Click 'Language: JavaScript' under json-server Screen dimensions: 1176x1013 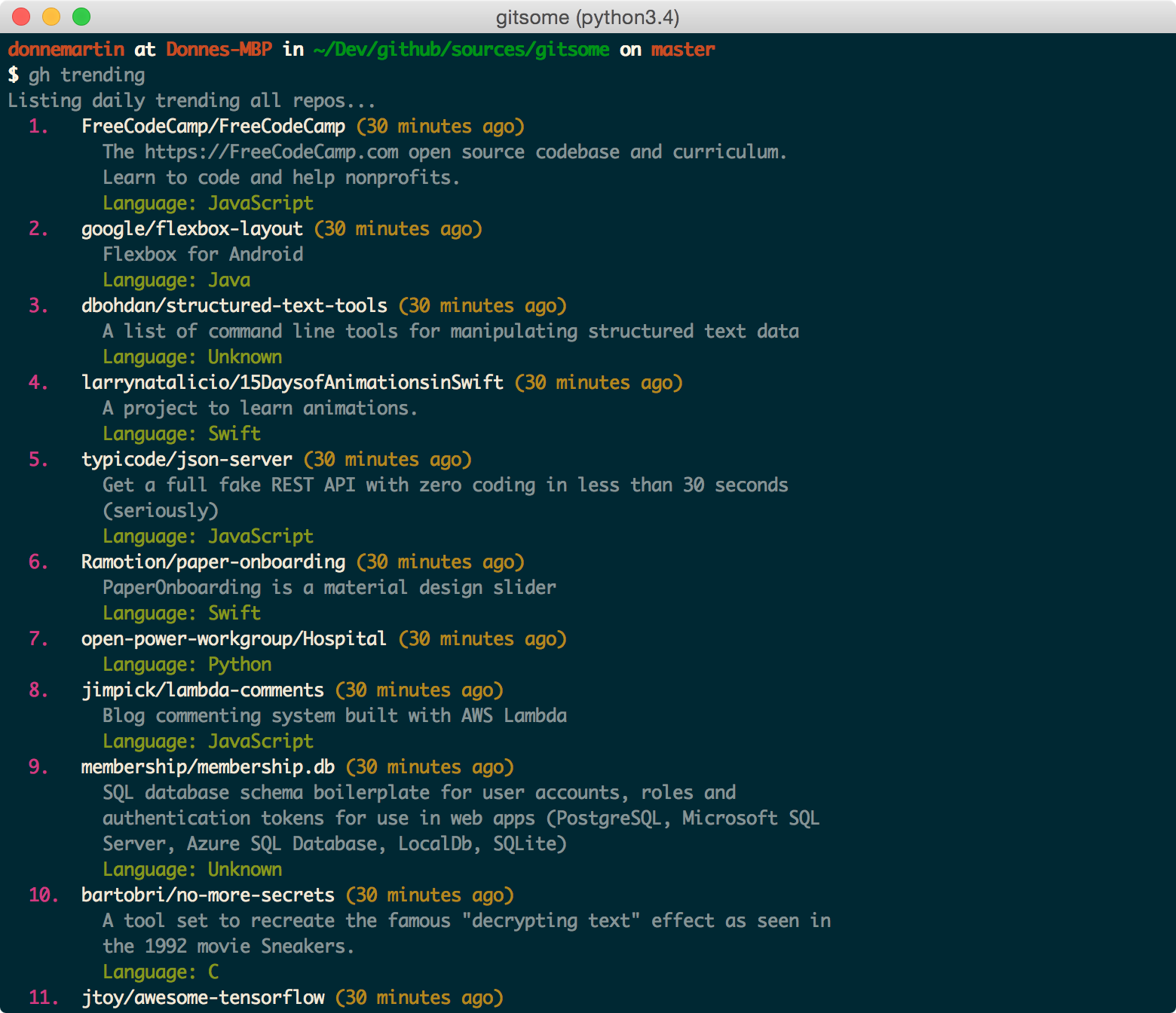tap(208, 537)
